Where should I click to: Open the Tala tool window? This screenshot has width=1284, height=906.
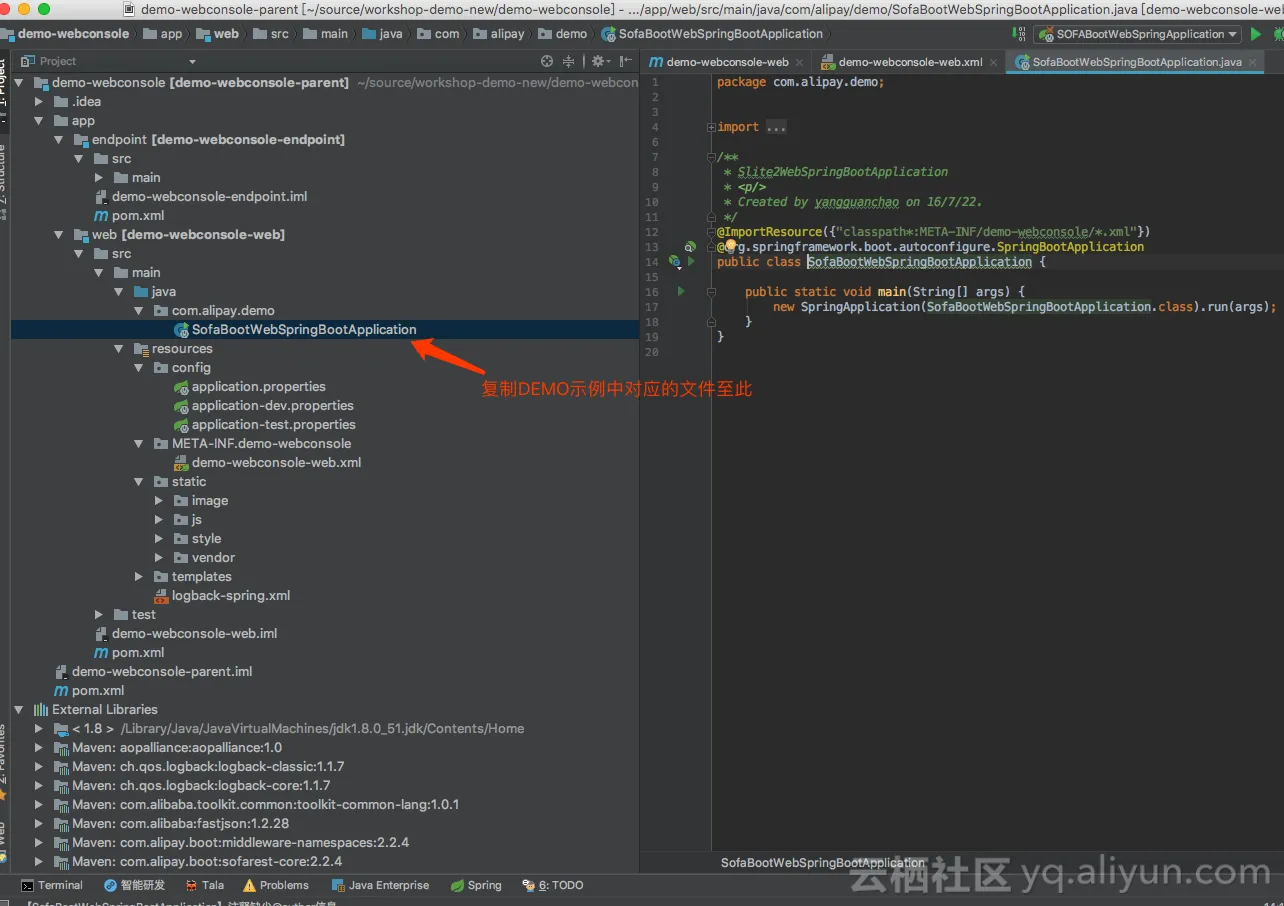click(204, 885)
